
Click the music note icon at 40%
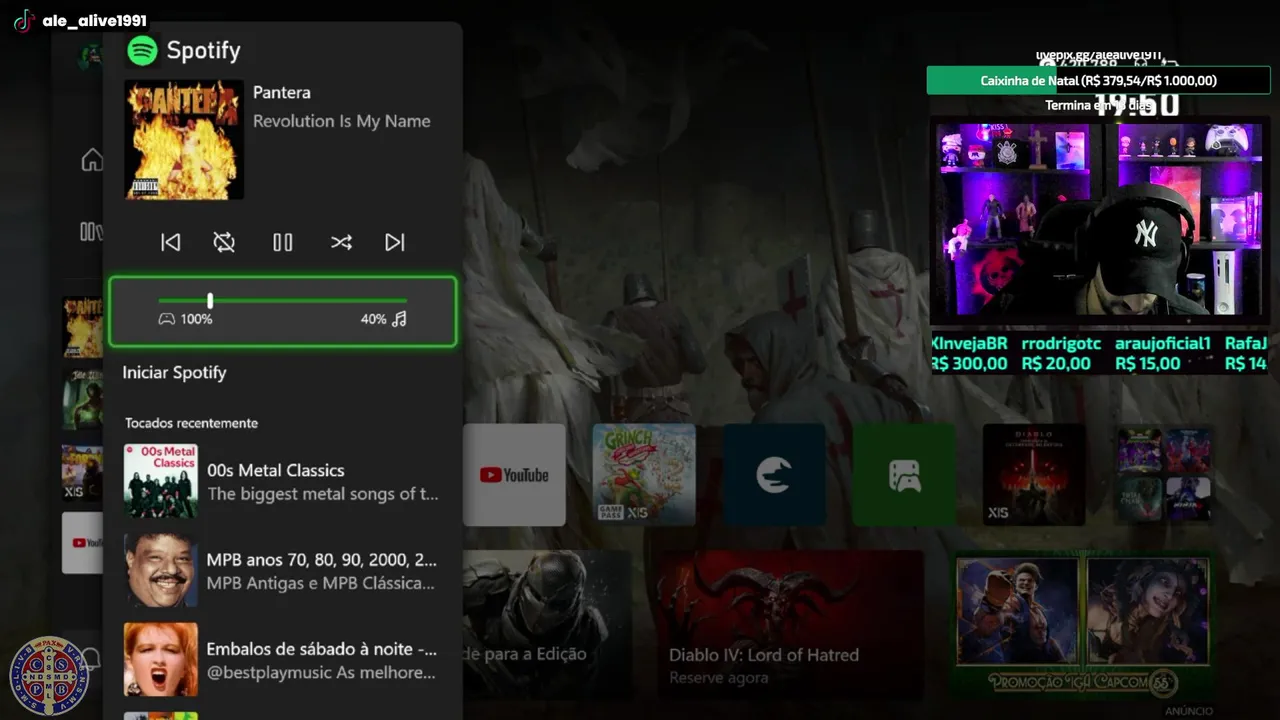[399, 319]
